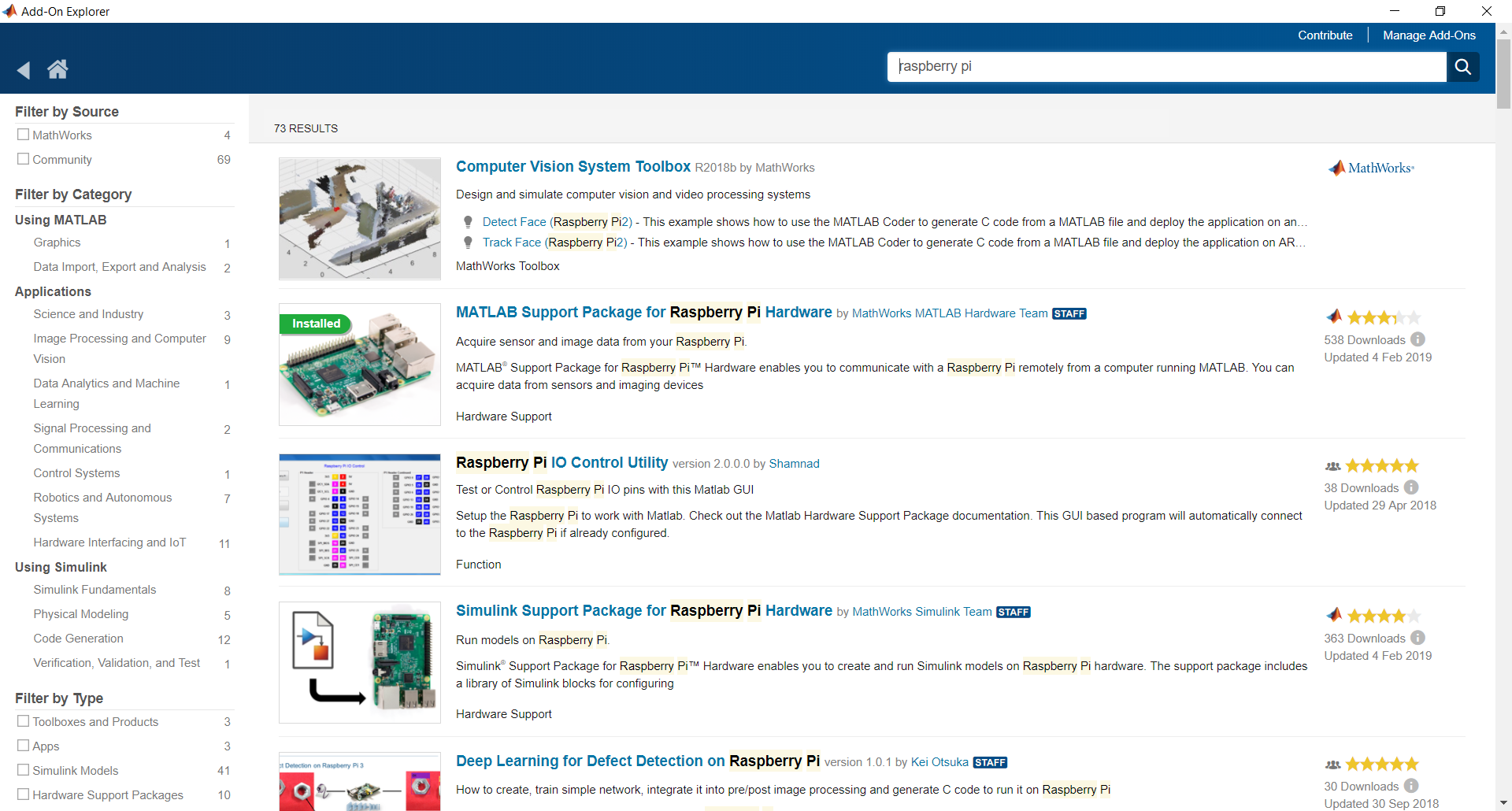The height and width of the screenshot is (811, 1512).
Task: Focus the search field containing raspberry pi
Action: pyautogui.click(x=1166, y=67)
